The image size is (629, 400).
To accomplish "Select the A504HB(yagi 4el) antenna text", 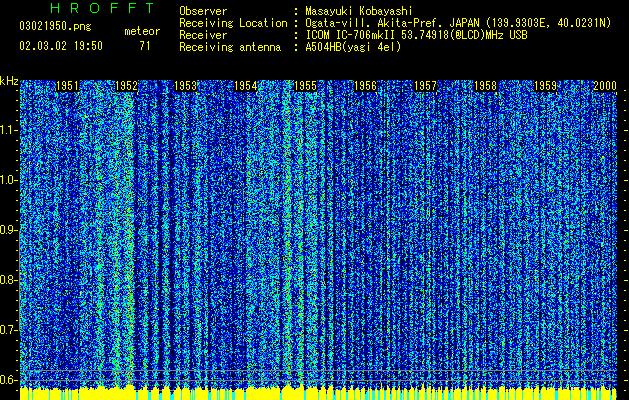I will (353, 47).
